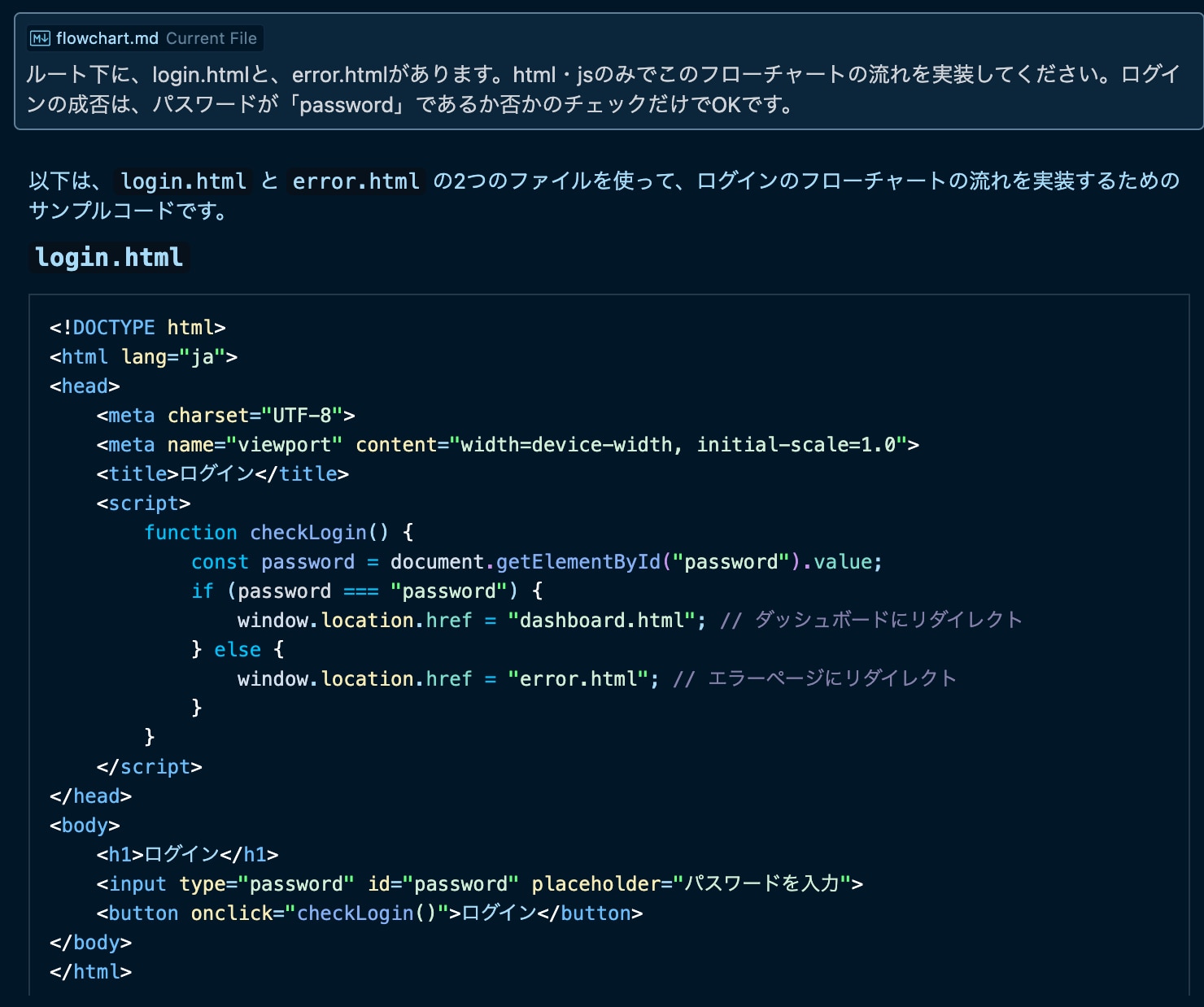
Task: Click the closing '</head>' tag line
Action: [x=91, y=796]
